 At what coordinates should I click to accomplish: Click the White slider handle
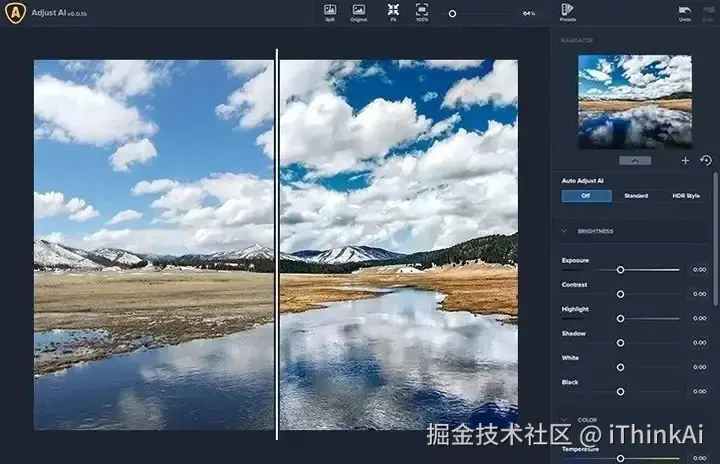[x=620, y=367]
